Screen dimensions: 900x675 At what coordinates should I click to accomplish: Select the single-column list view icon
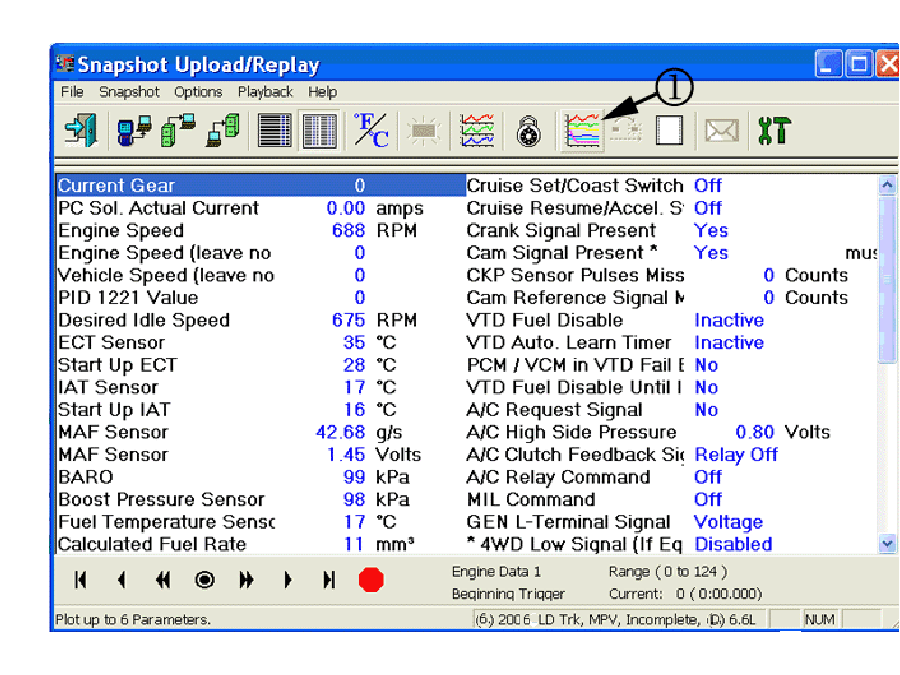tap(275, 131)
